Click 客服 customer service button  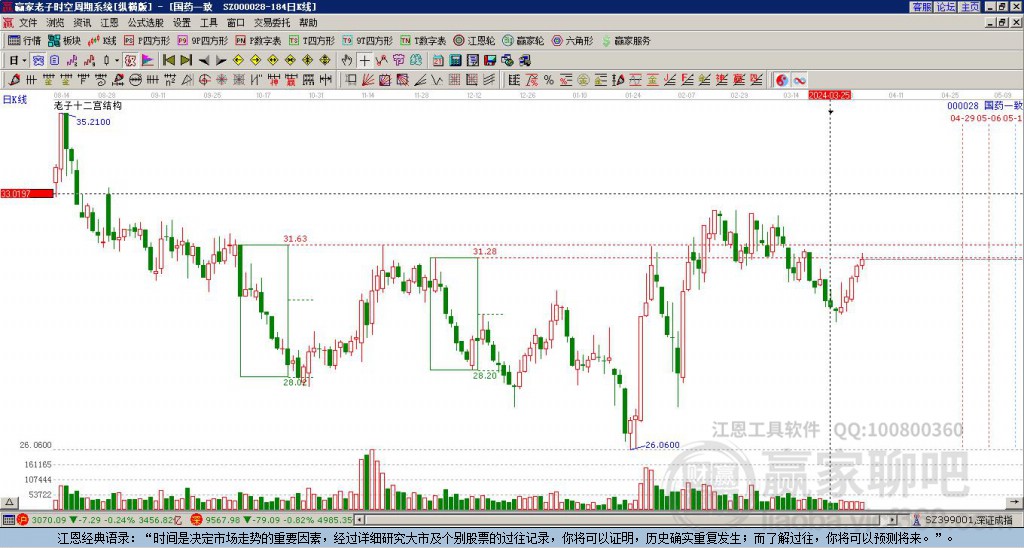922,7
